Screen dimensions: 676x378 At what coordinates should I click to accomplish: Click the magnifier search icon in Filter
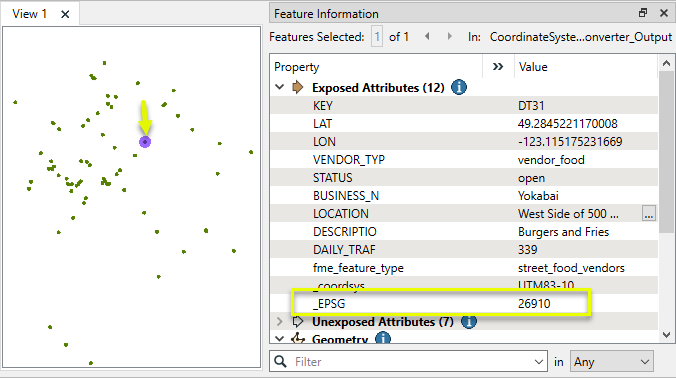pos(281,361)
